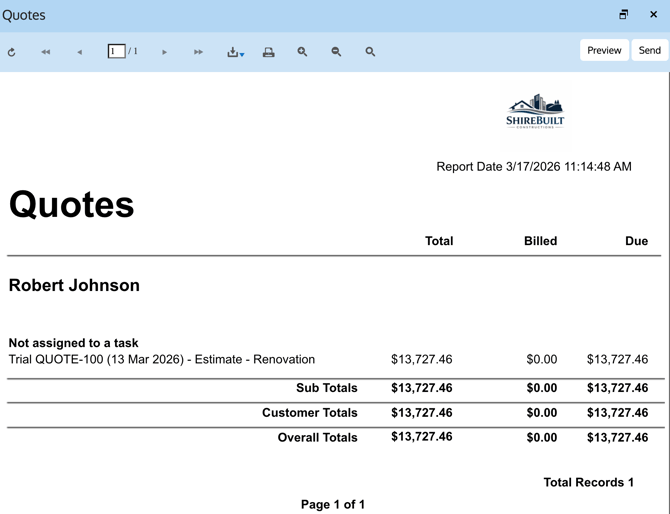Click the Robert Johnson customer heading
The image size is (670, 514).
pyautogui.click(x=74, y=285)
